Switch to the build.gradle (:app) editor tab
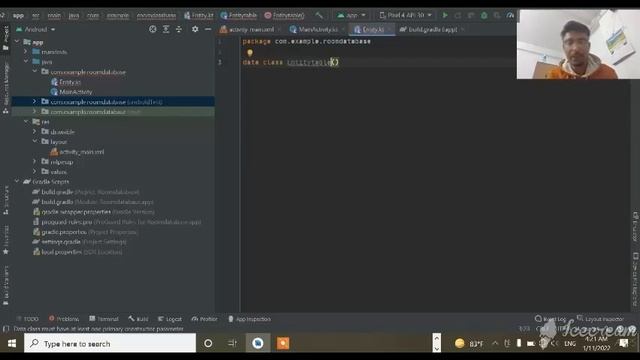 [x=432, y=29]
